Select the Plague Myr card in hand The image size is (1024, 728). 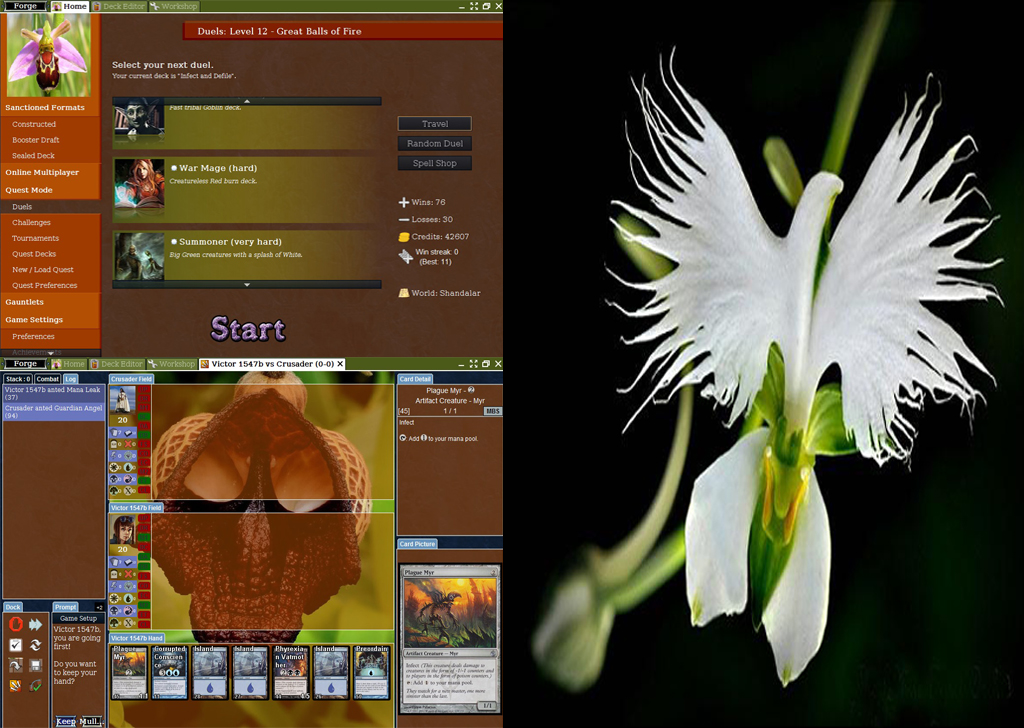(x=129, y=672)
